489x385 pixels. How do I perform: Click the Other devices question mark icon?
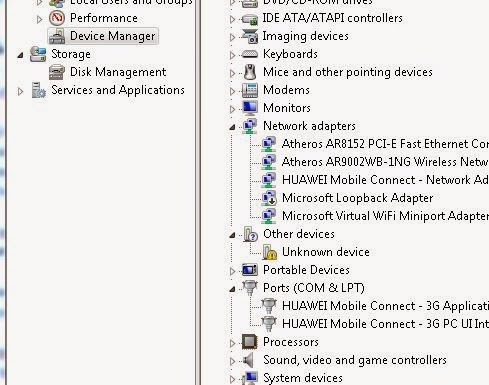[250, 234]
